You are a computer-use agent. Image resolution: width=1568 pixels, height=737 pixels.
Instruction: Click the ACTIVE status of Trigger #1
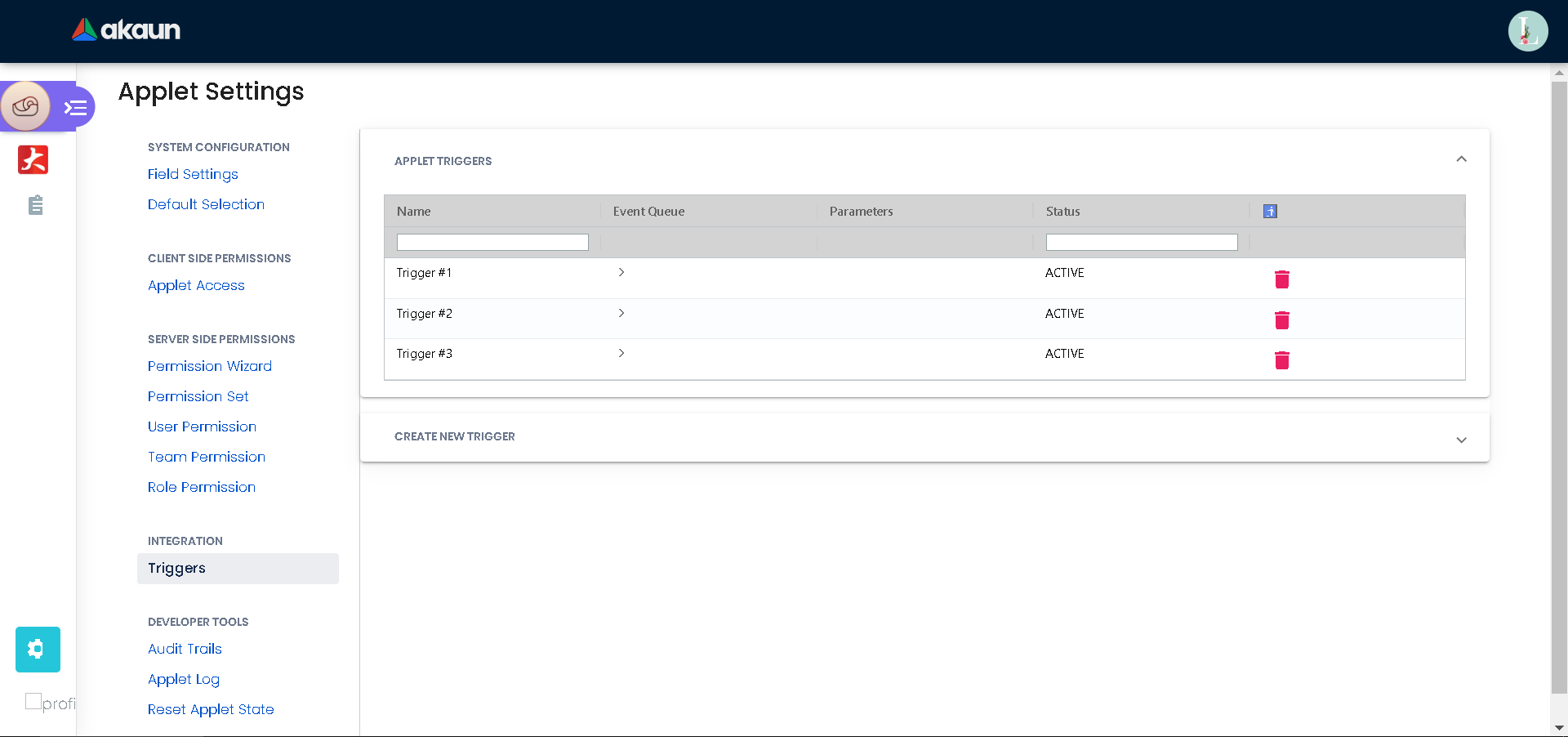coord(1065,273)
